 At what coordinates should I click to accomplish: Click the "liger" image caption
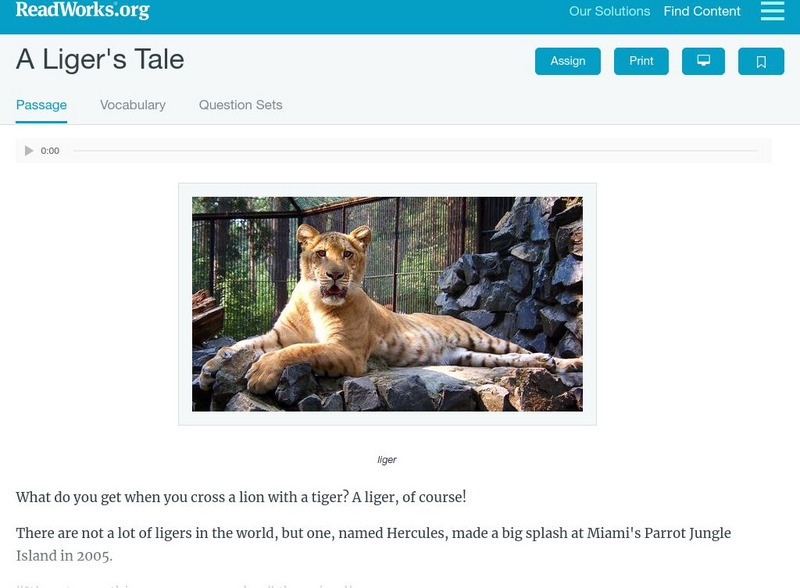pos(387,460)
